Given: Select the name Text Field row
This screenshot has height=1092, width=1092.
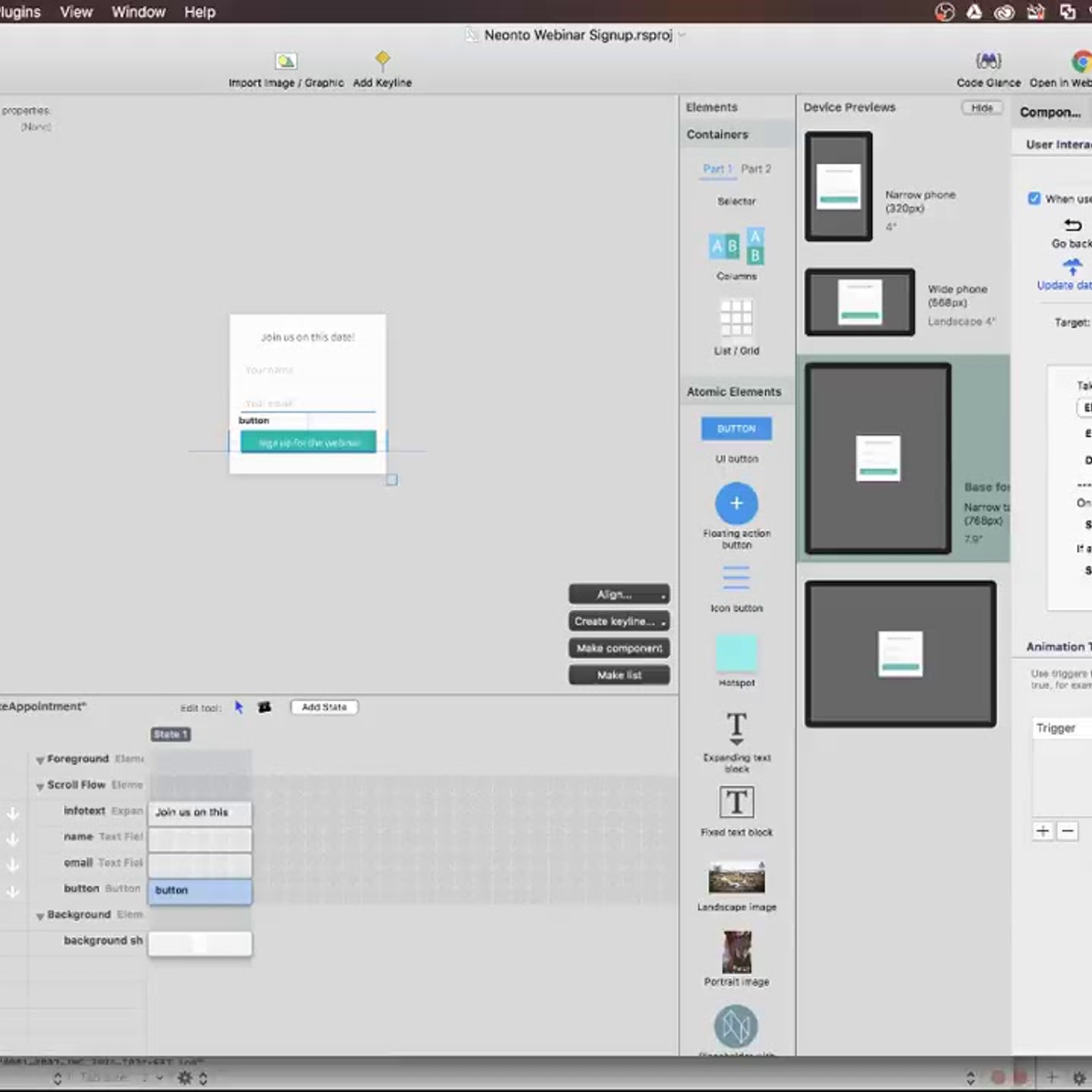Looking at the screenshot, I should [x=103, y=837].
